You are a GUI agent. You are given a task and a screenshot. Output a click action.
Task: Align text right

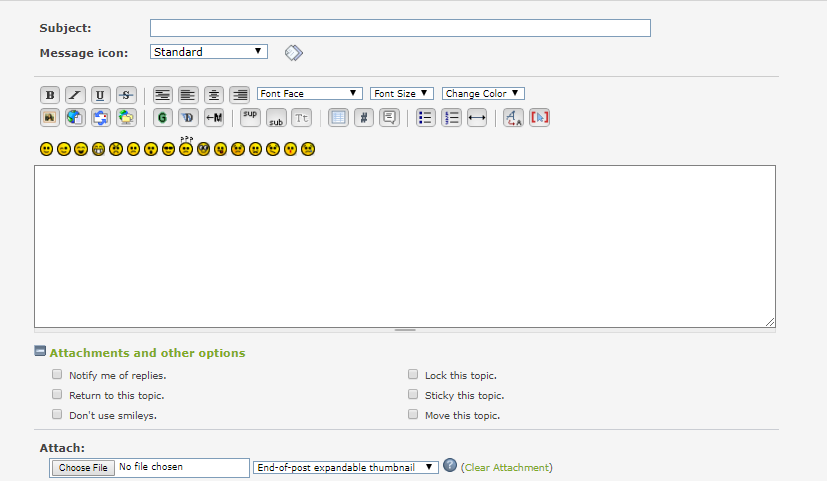click(x=239, y=95)
